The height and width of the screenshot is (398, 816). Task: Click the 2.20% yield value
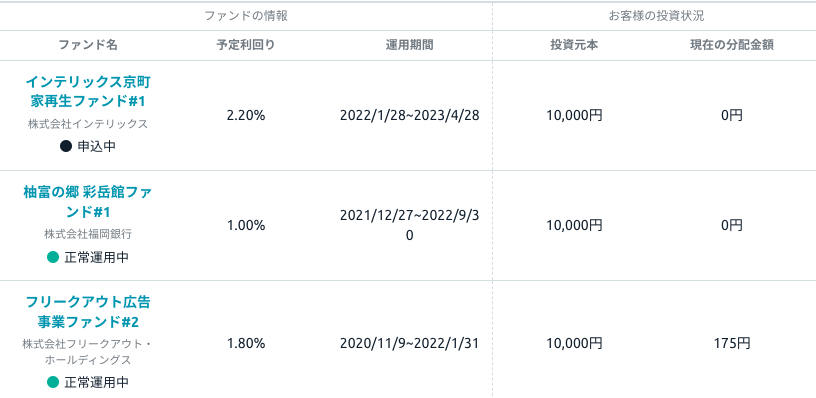(246, 115)
